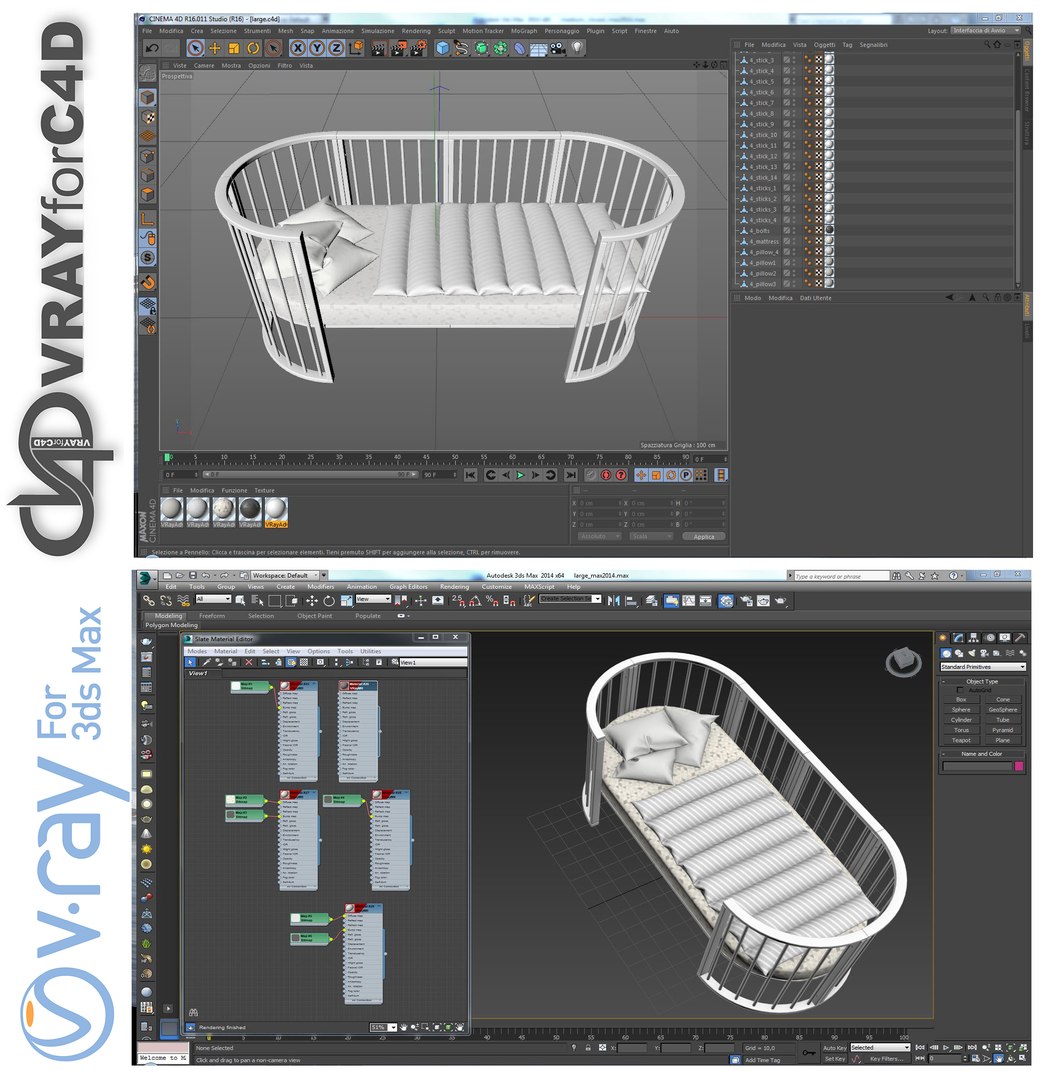Open the spline pen tool in Cinema 4D
Image resolution: width=1045 pixels, height=1080 pixels.
[x=461, y=48]
